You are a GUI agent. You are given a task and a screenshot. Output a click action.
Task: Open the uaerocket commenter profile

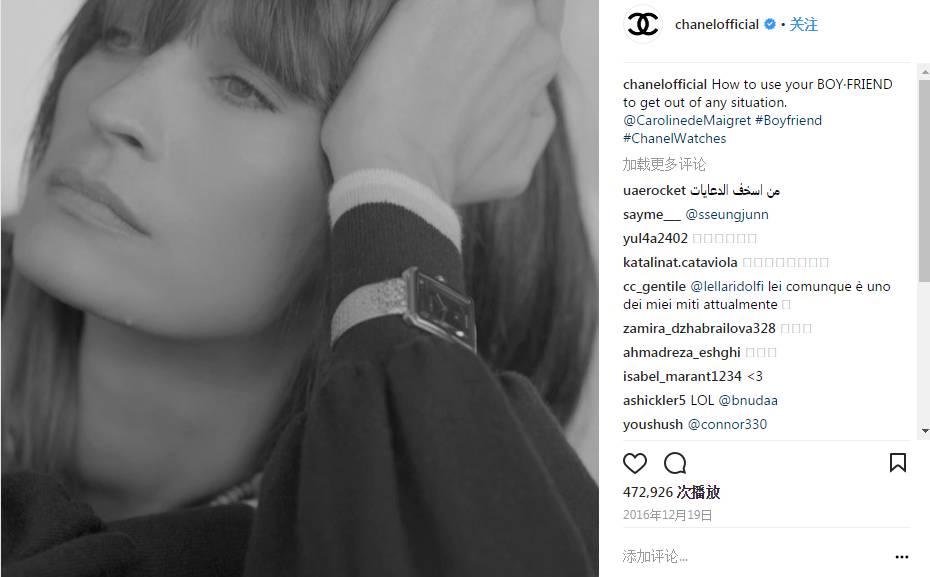[x=654, y=190]
